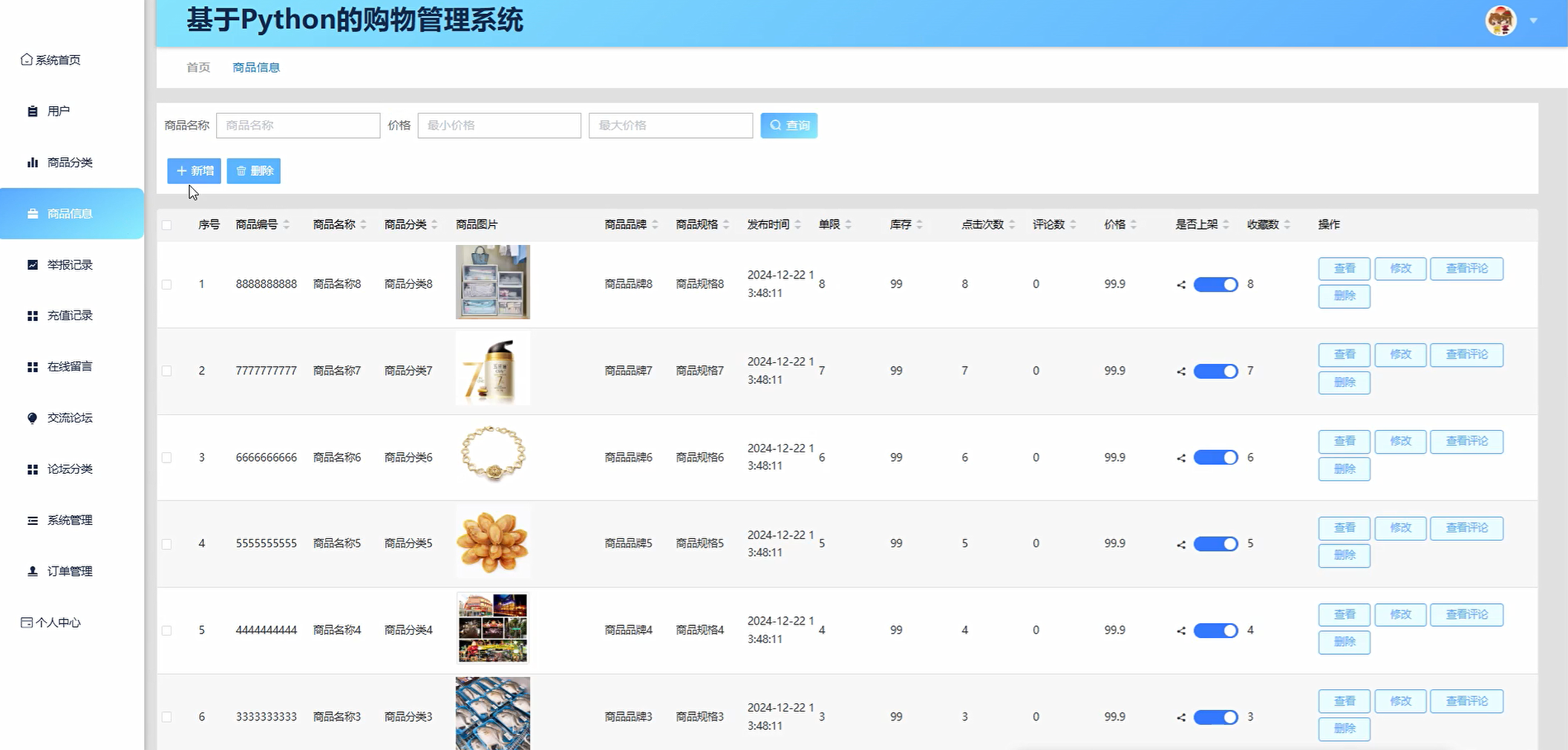Toggle the 是否上架 switch for 商品名称8
This screenshot has height=750, width=1568.
point(1215,284)
